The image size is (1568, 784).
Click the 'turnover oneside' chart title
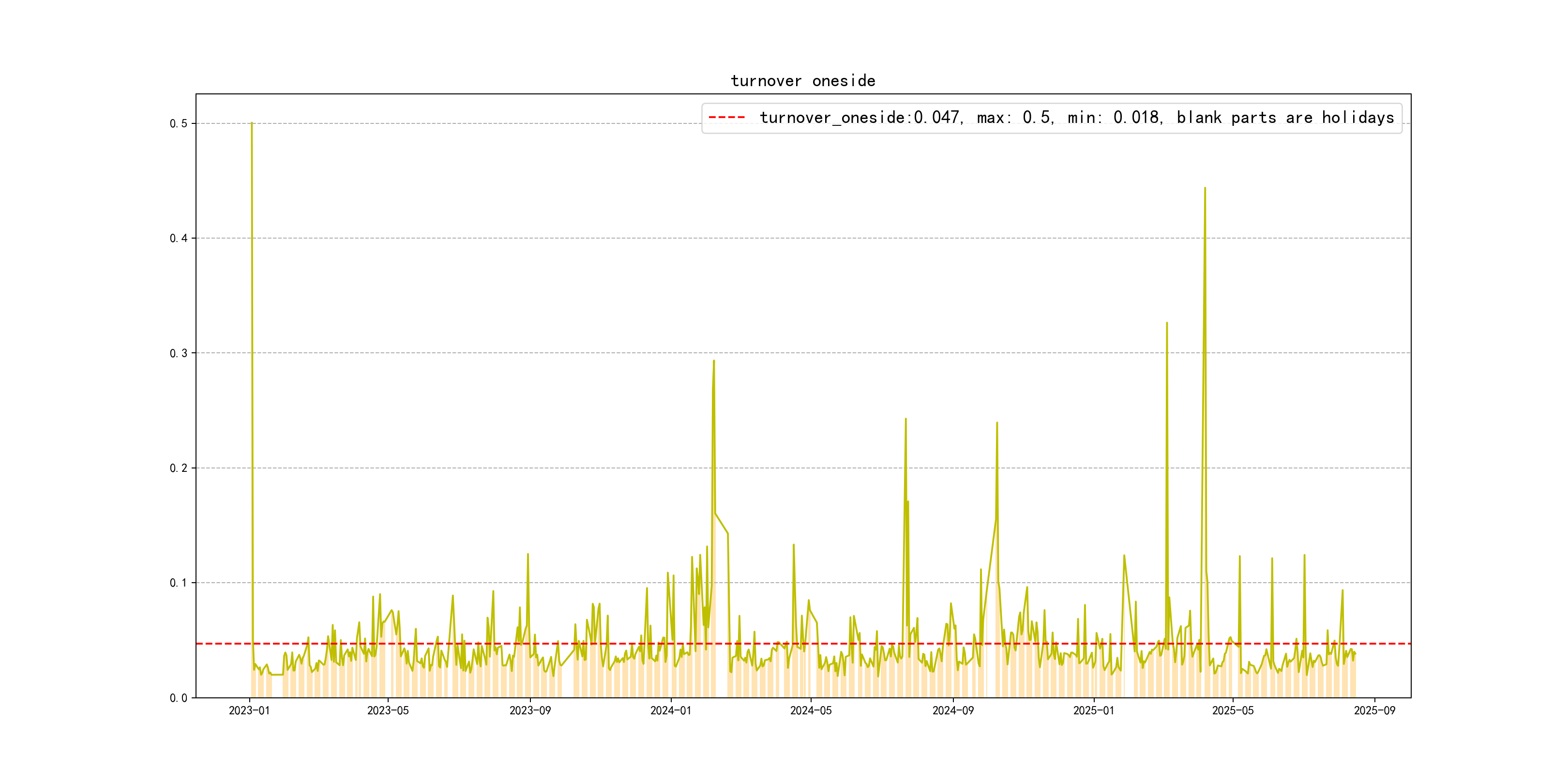[802, 81]
